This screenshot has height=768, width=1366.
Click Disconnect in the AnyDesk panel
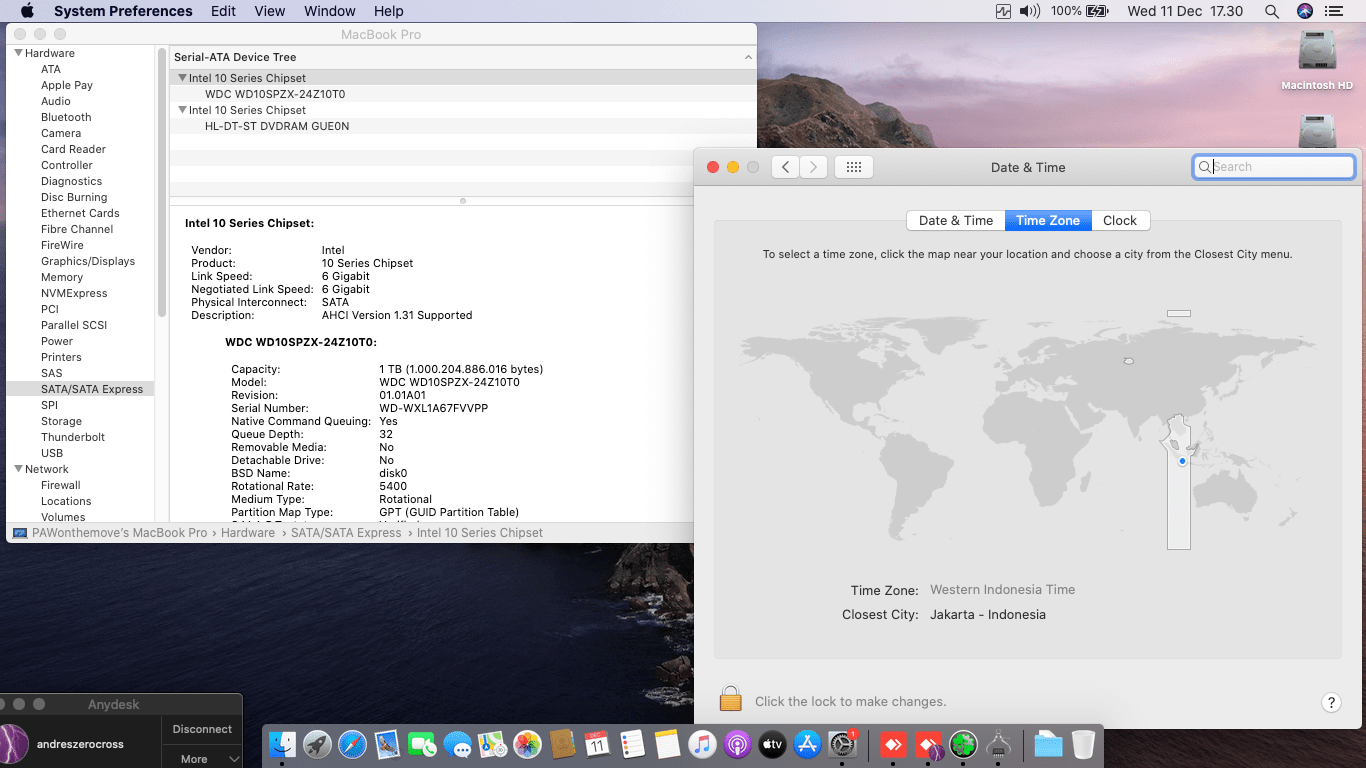(x=201, y=729)
